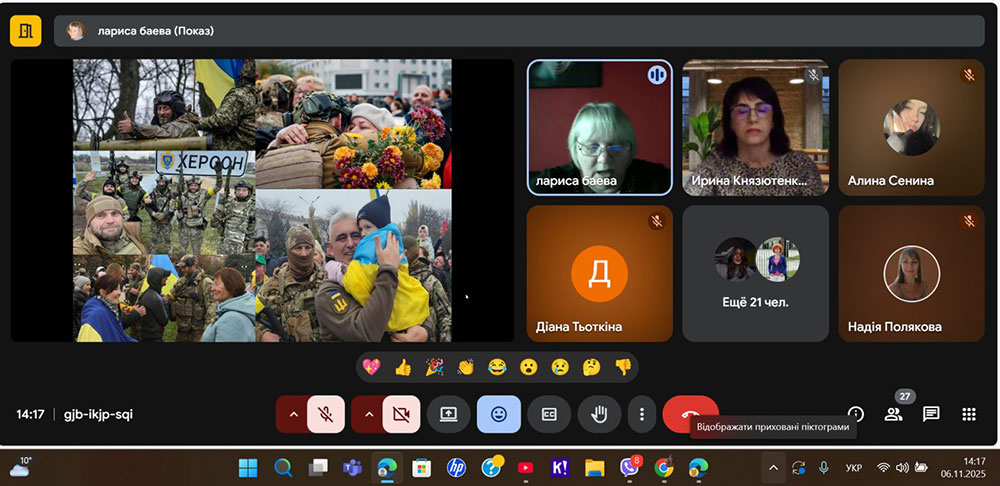The image size is (1000, 486).
Task: Open the in-call chat panel
Action: (x=931, y=414)
